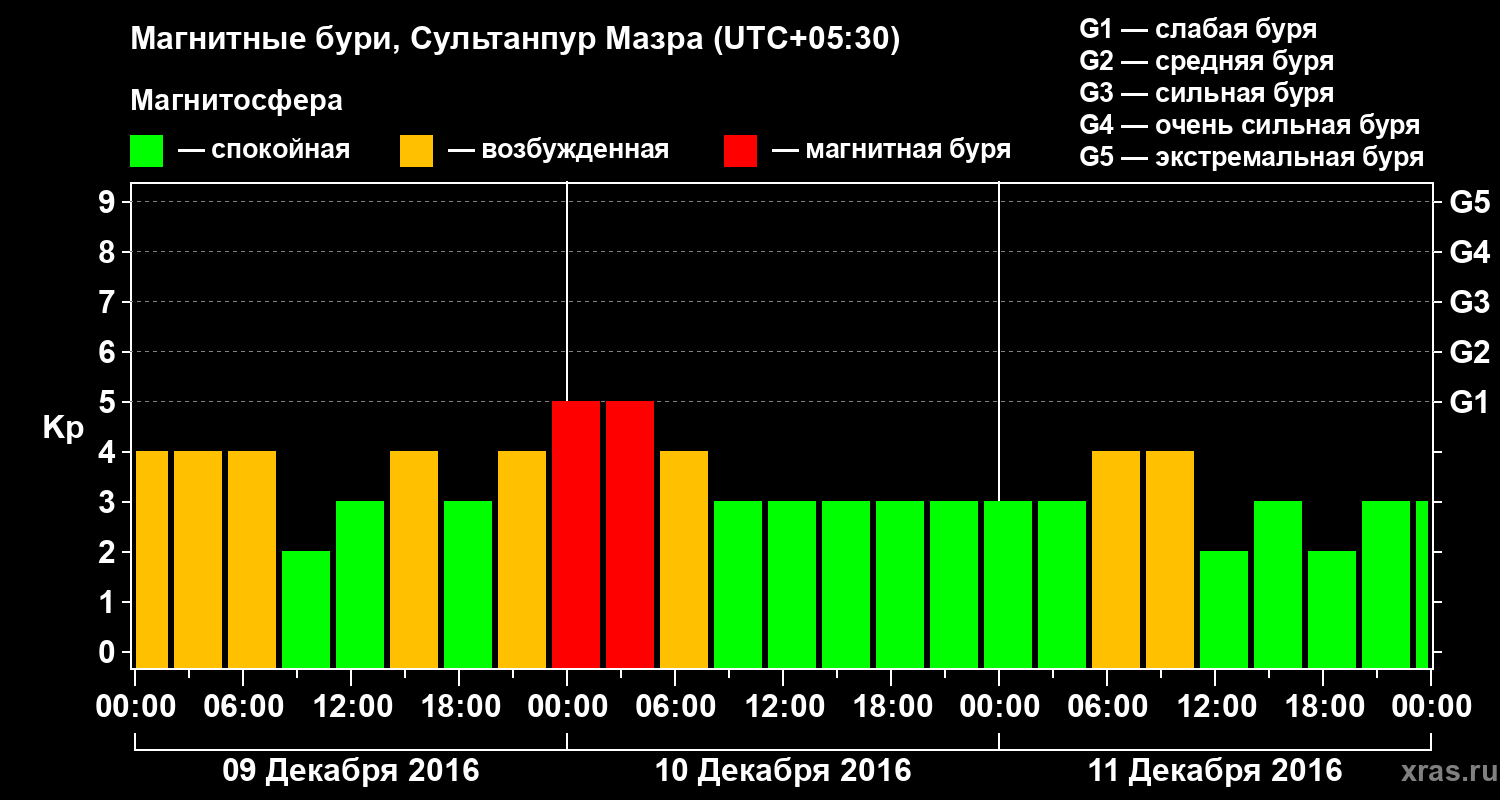Click the green 'спокойная' legend swatch
This screenshot has height=800, width=1500.
pos(147,151)
